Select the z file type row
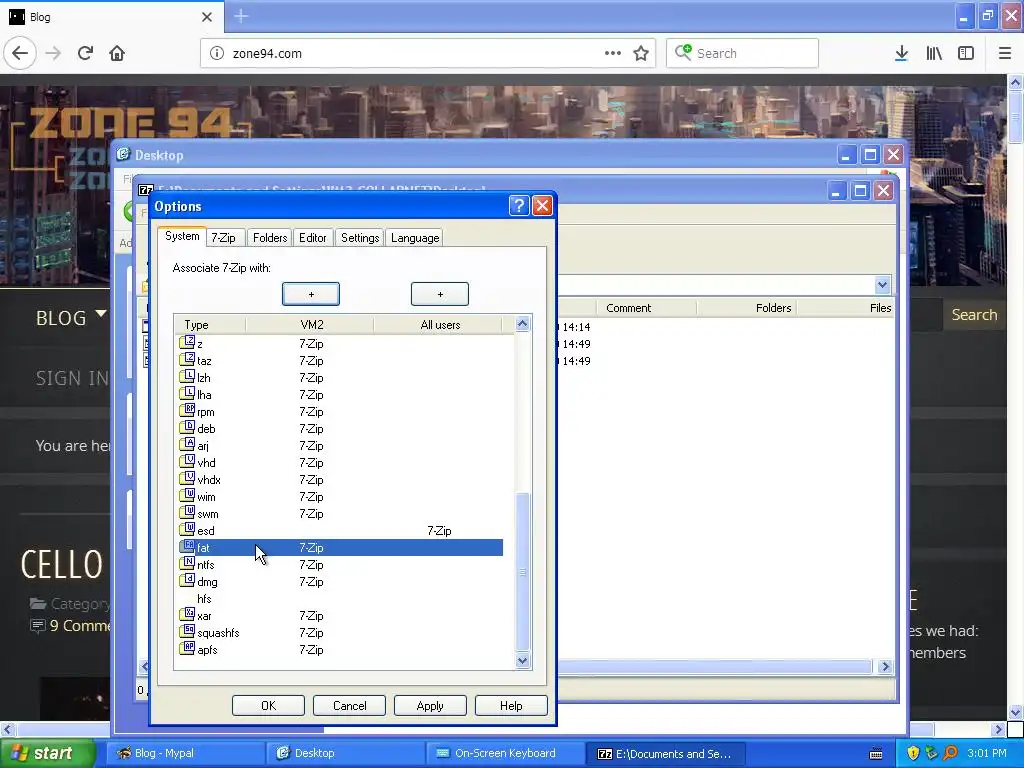The image size is (1024, 768). [340, 344]
